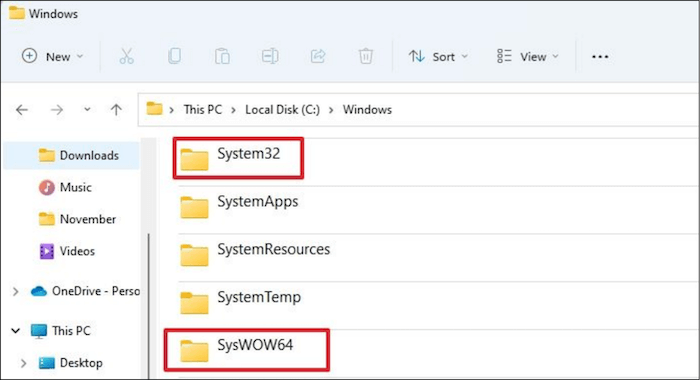This screenshot has height=380, width=700.
Task: Select Music in navigation pane
Action: pyautogui.click(x=71, y=187)
